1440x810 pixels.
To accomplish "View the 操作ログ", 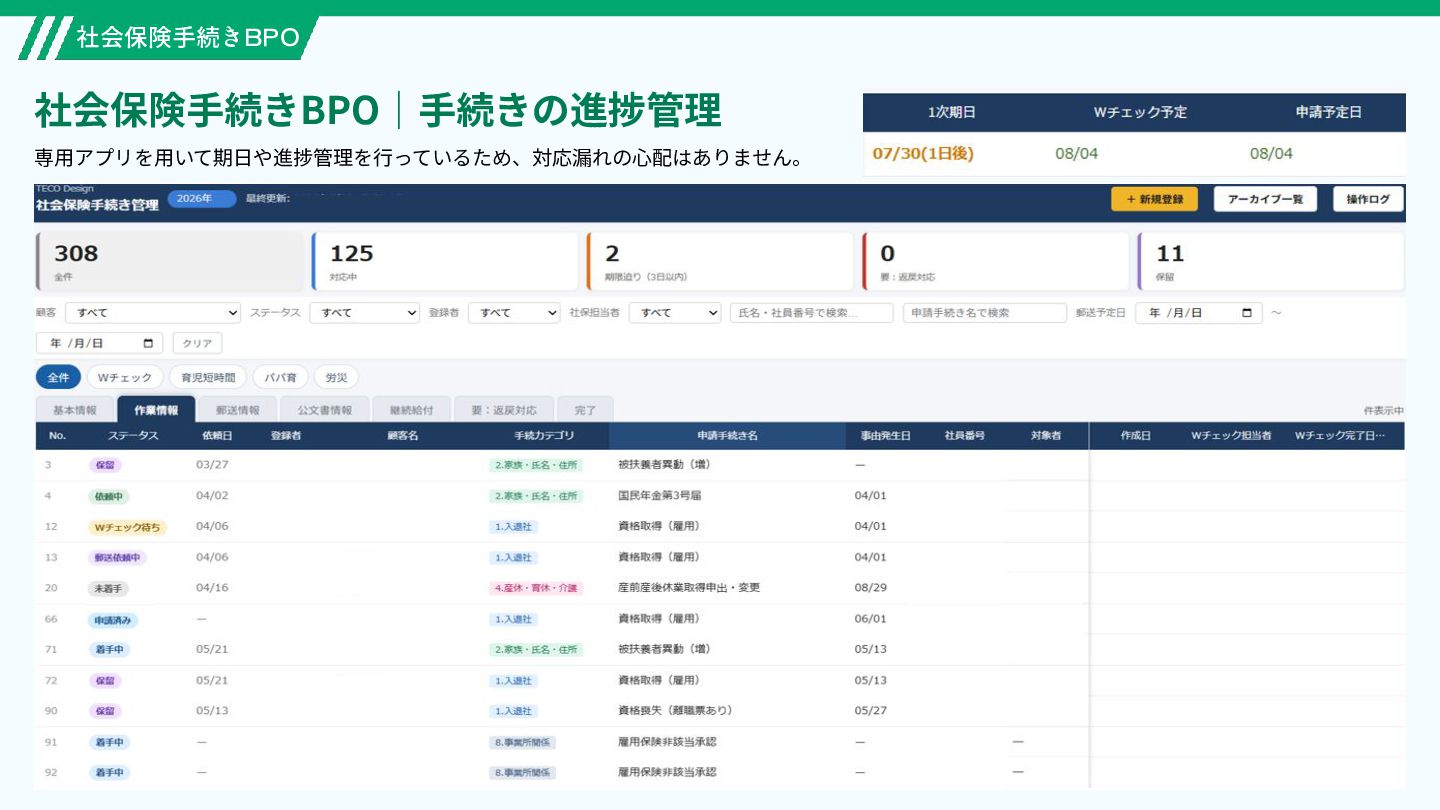I will point(1368,199).
